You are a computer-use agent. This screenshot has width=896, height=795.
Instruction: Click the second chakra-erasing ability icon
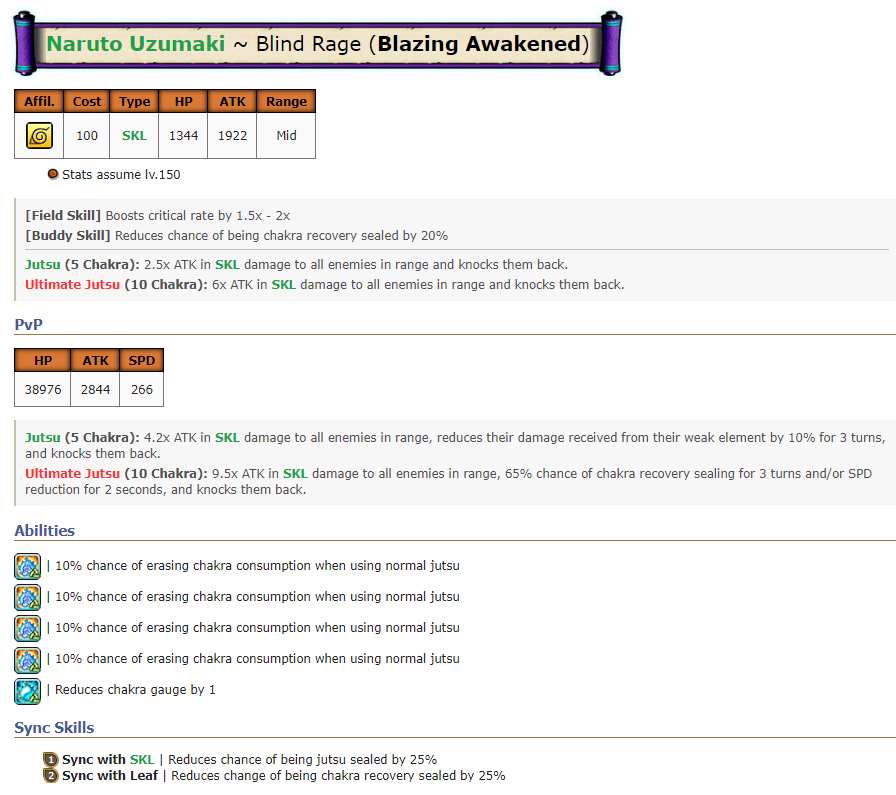point(27,597)
